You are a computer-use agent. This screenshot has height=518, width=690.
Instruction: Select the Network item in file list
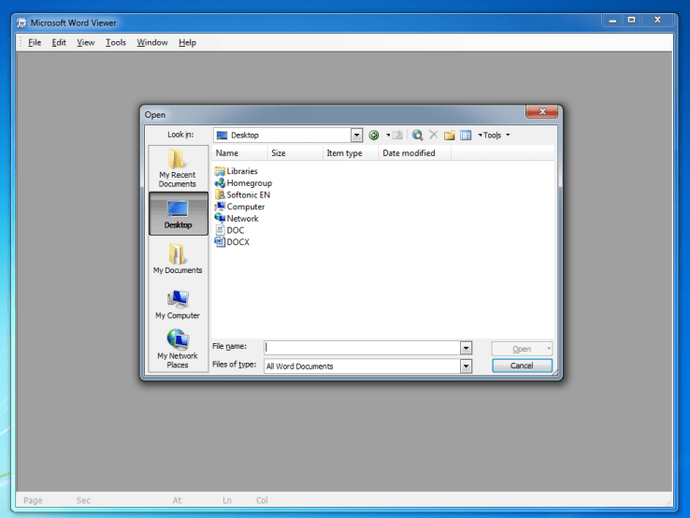click(236, 219)
